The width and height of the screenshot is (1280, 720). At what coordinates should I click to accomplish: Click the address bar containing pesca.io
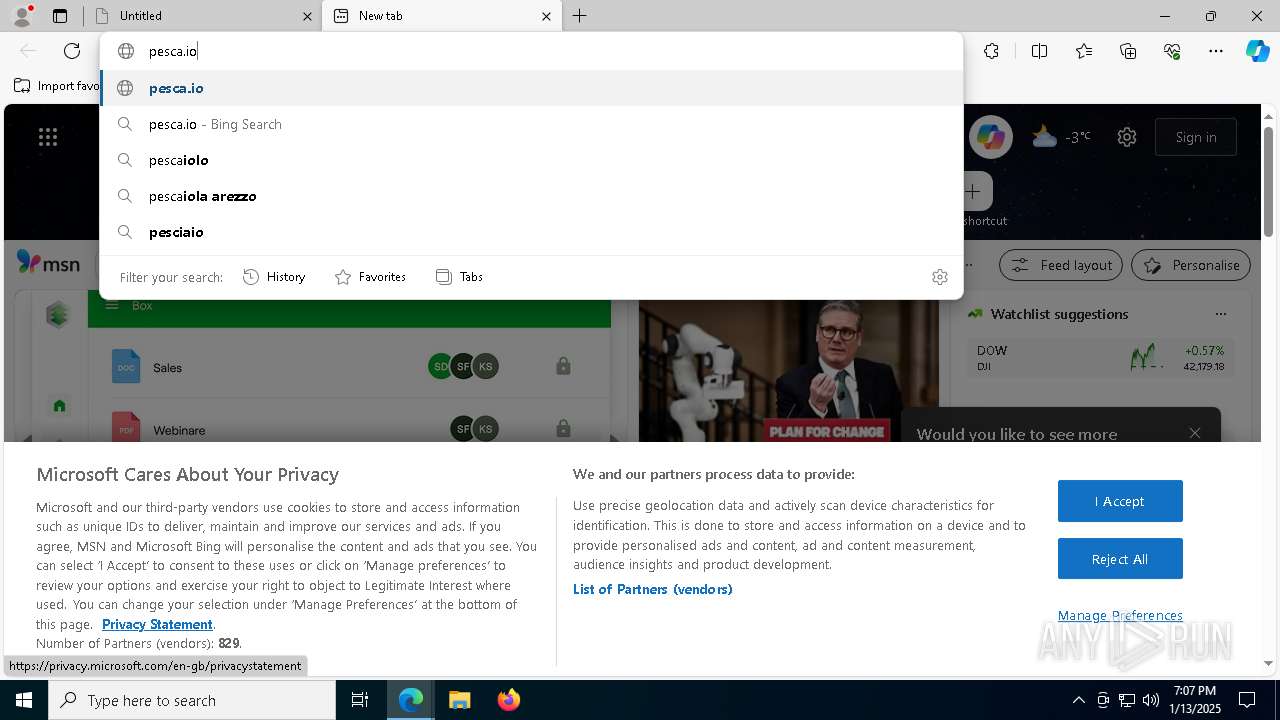tap(531, 51)
